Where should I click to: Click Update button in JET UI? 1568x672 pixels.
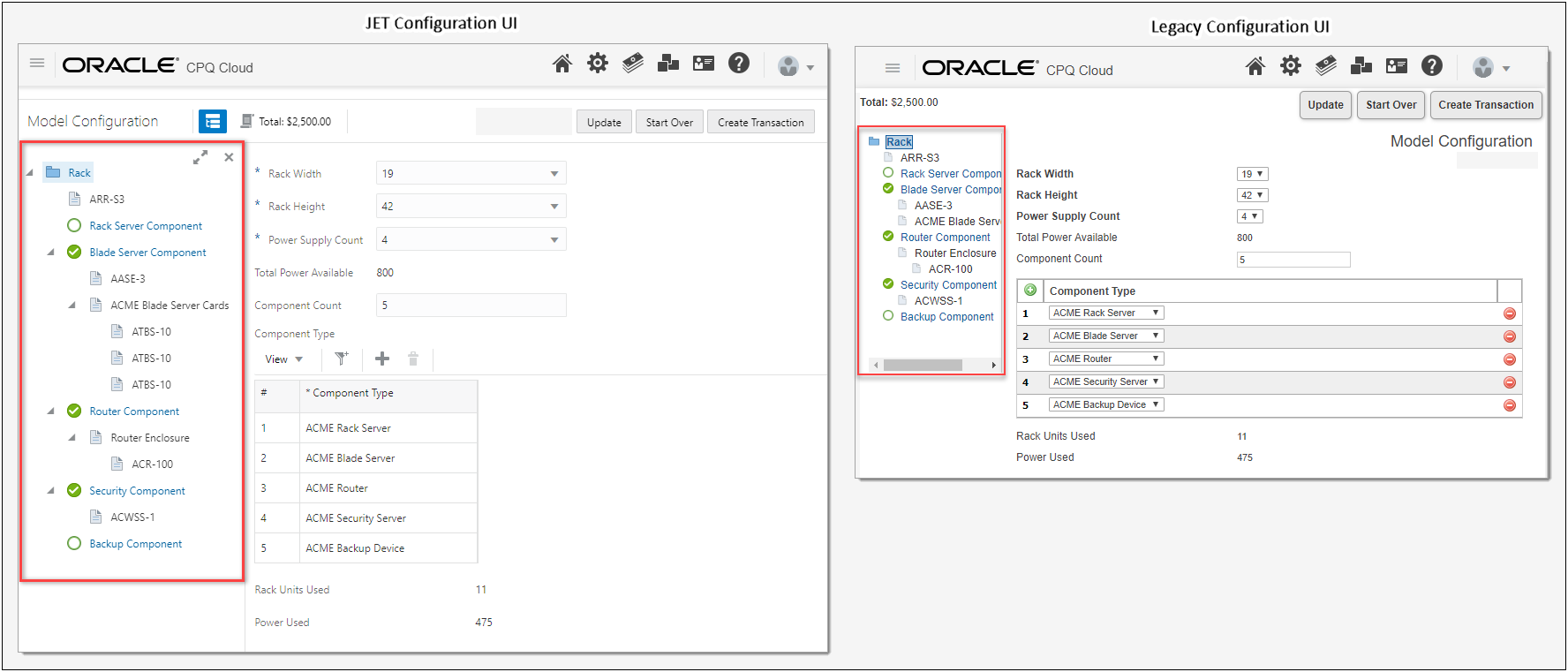pos(604,122)
